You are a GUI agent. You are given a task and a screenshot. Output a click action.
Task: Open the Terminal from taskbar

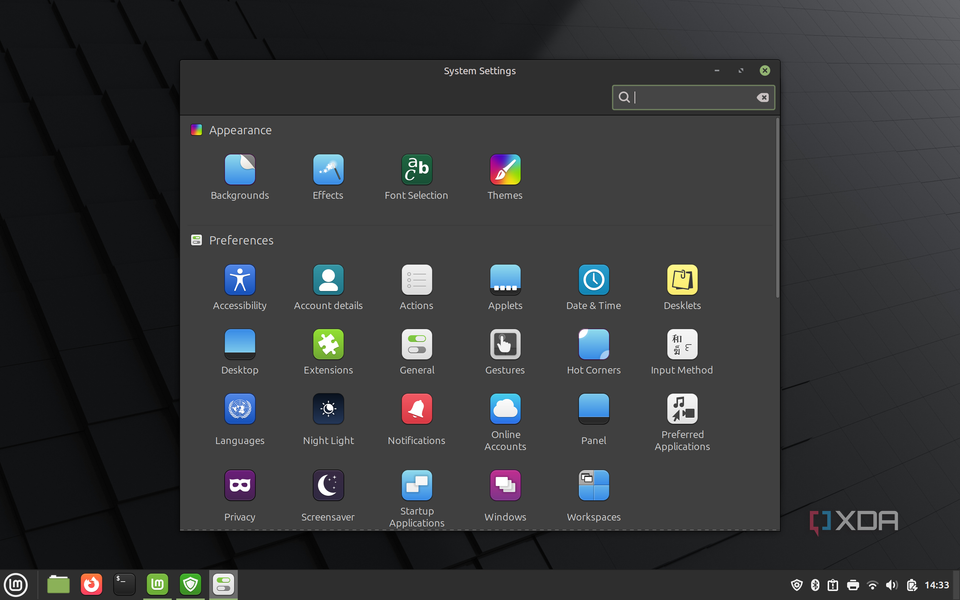click(x=124, y=585)
